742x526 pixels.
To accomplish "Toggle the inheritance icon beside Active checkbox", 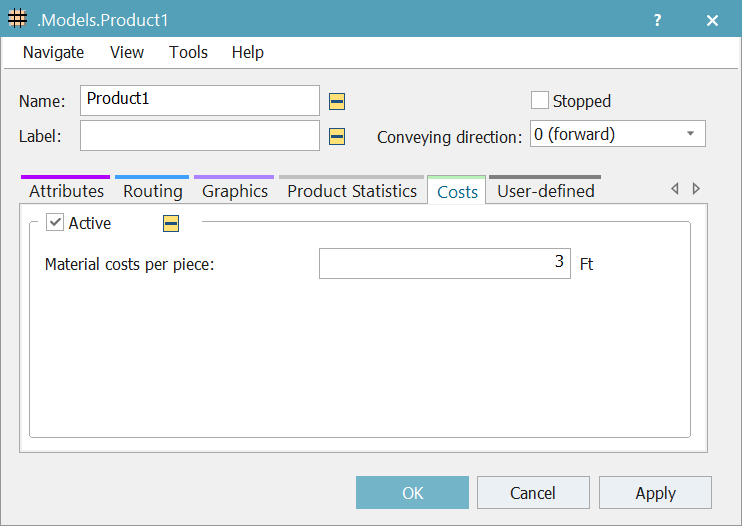I will tap(171, 224).
